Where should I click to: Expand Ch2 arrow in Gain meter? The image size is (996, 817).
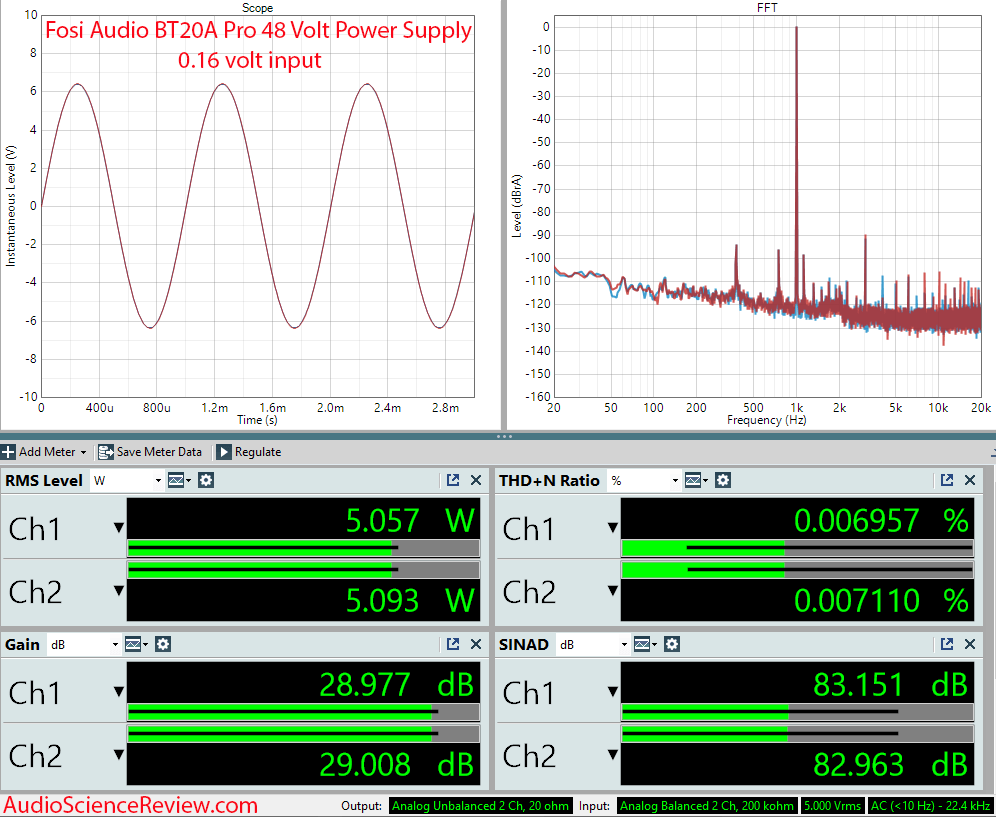point(119,754)
